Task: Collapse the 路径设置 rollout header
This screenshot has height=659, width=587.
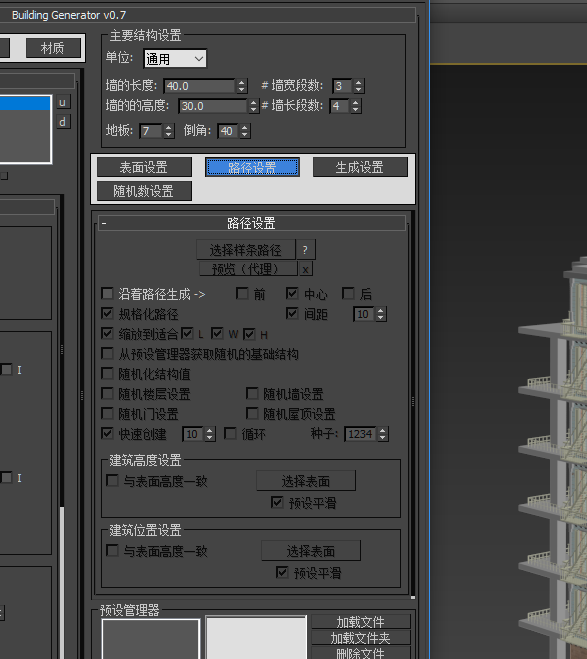Action: 252,223
